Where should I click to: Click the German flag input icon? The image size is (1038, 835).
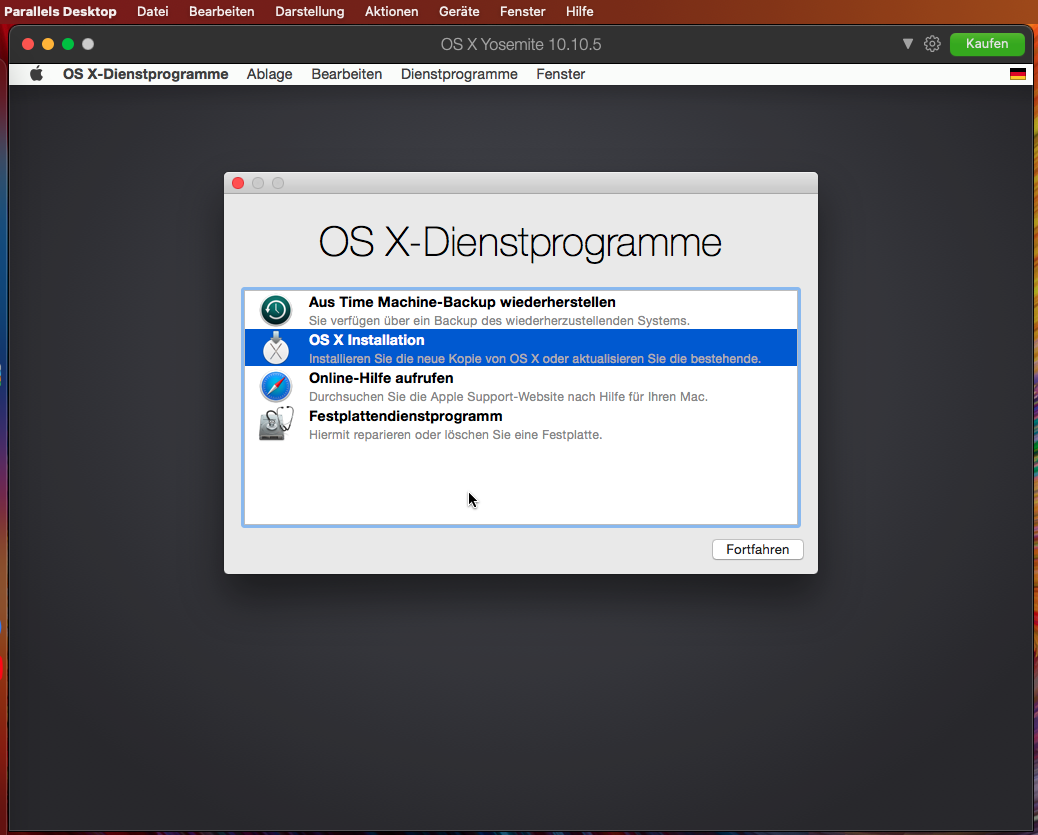1017,74
